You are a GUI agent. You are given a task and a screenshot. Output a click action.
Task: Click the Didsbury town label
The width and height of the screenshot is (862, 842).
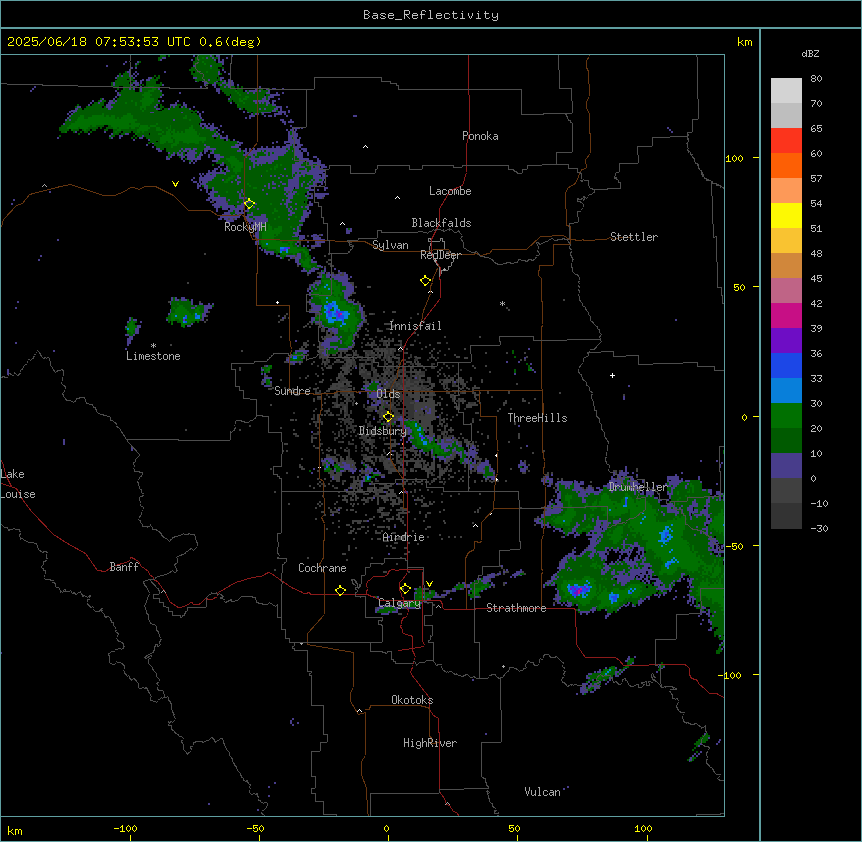point(383,431)
